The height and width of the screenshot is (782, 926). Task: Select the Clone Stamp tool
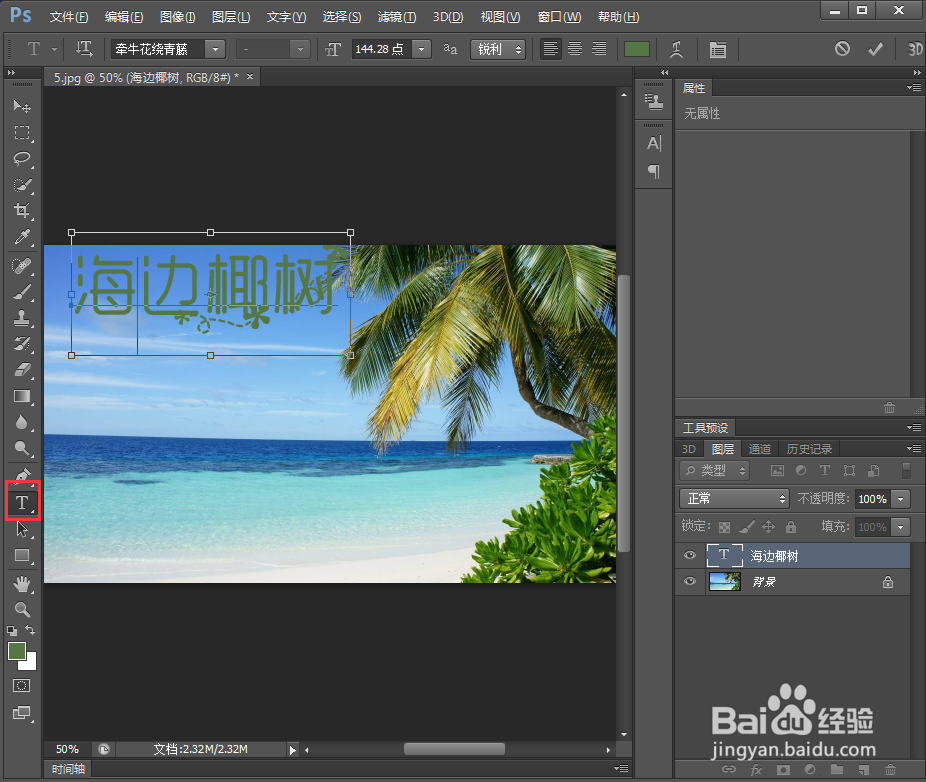pos(23,319)
